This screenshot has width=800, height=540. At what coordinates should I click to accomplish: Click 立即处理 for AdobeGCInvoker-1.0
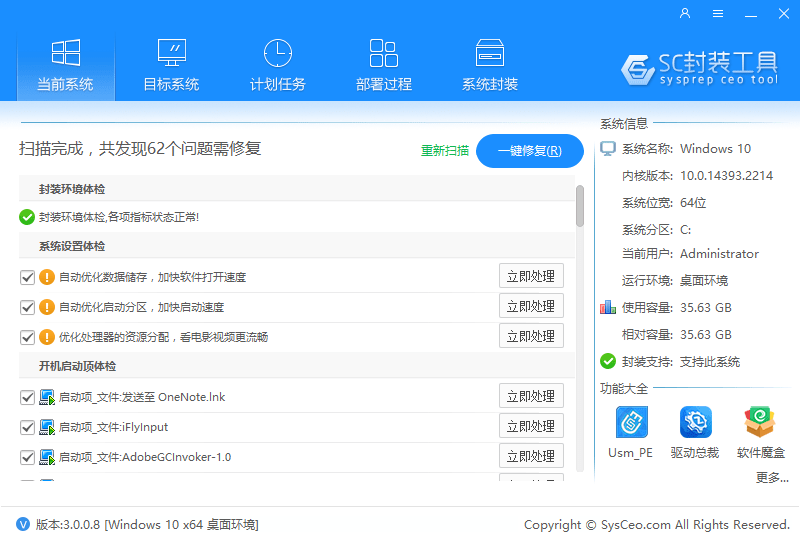pos(531,456)
